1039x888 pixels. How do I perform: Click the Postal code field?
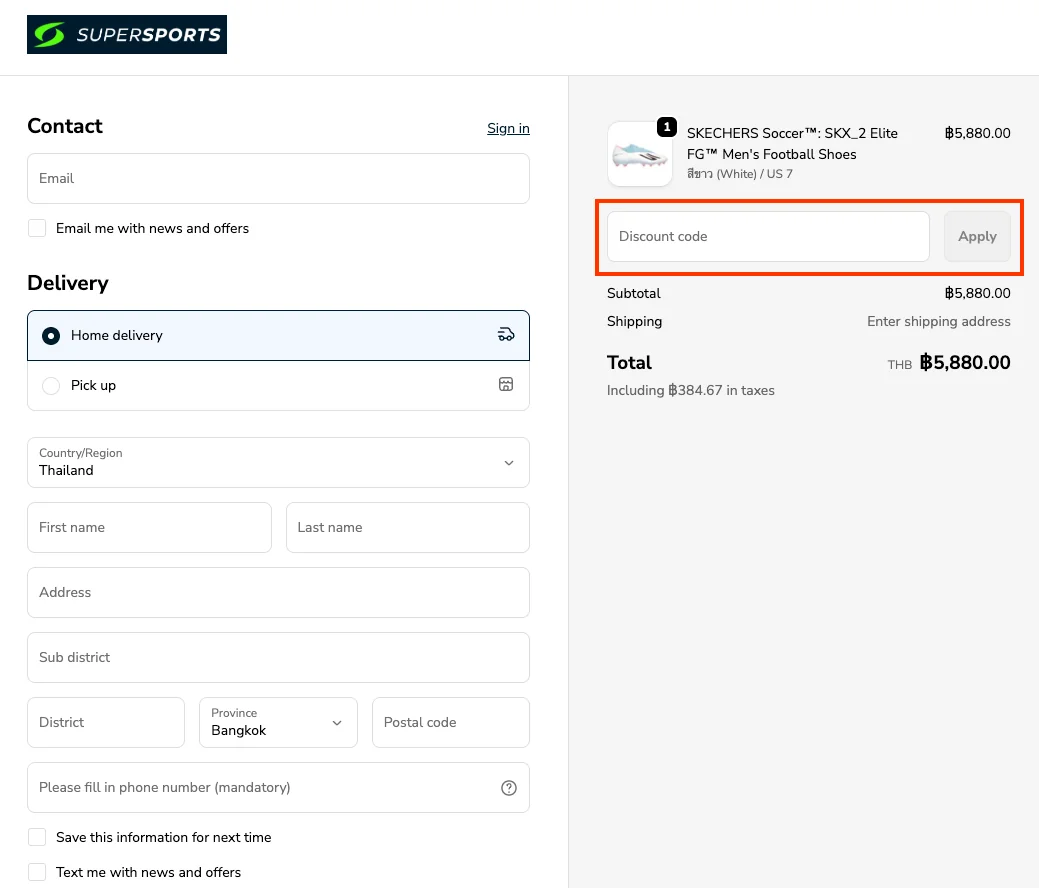(x=450, y=723)
